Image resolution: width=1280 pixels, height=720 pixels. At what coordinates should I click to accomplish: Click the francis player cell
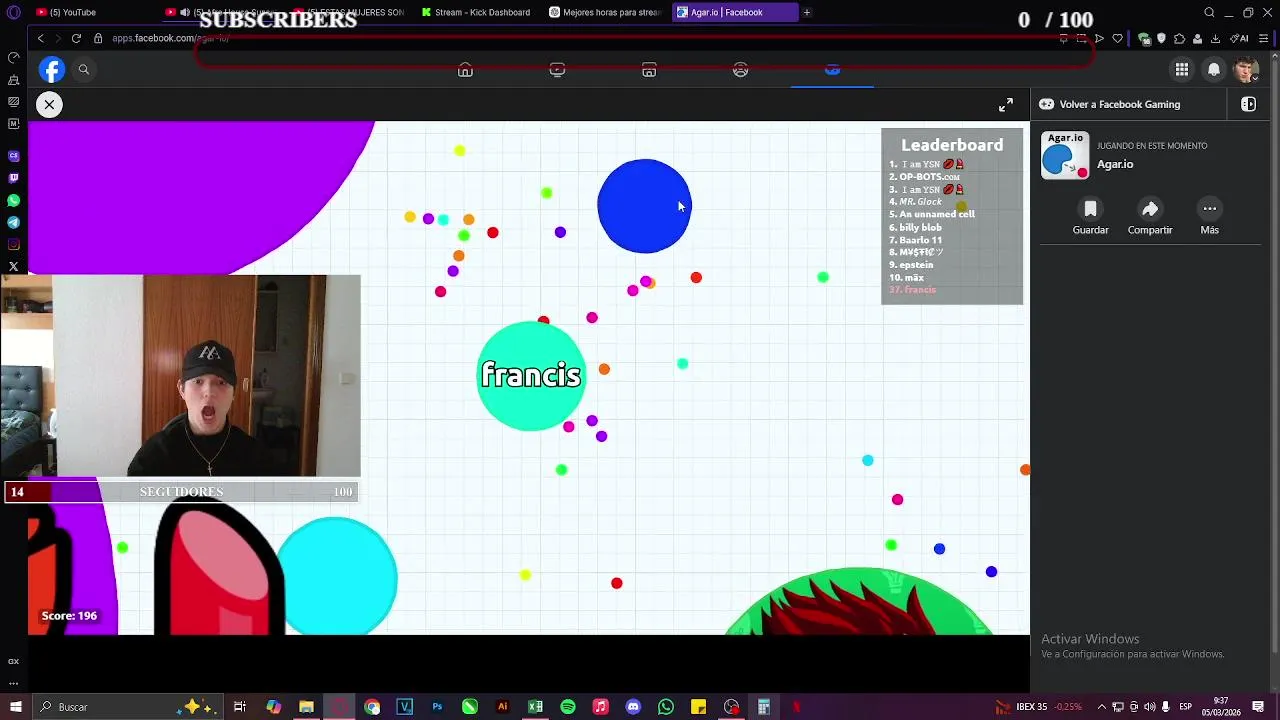(531, 376)
